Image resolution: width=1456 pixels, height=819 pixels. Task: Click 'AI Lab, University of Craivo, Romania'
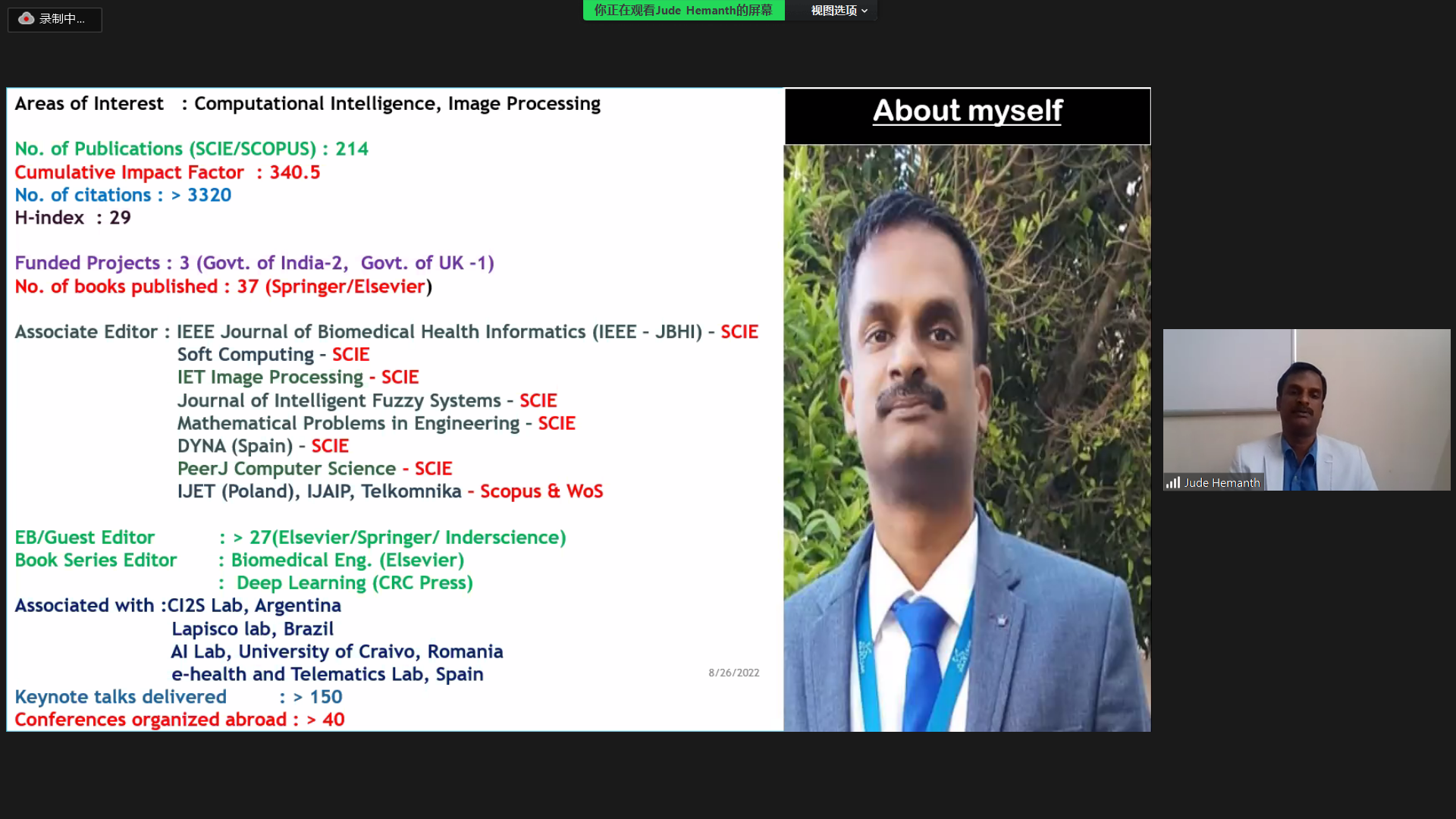337,651
